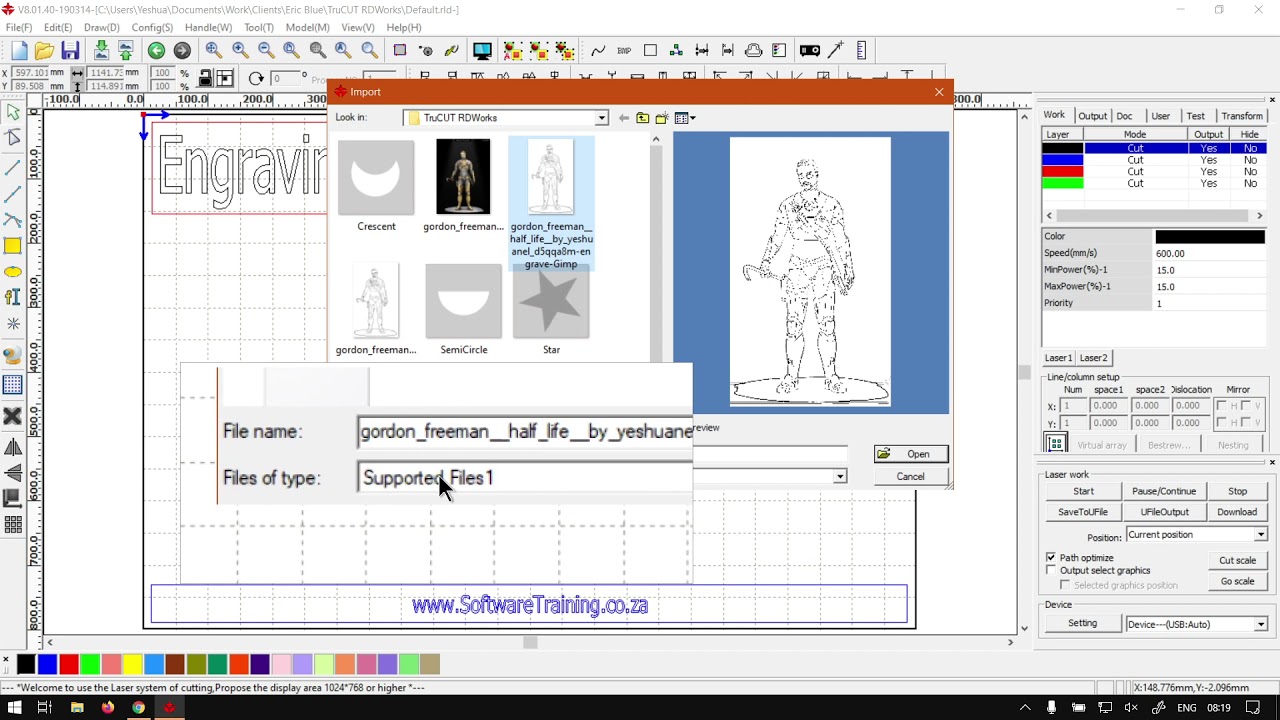1280x720 pixels.
Task: Save the document with the floppy icon
Action: [70, 51]
